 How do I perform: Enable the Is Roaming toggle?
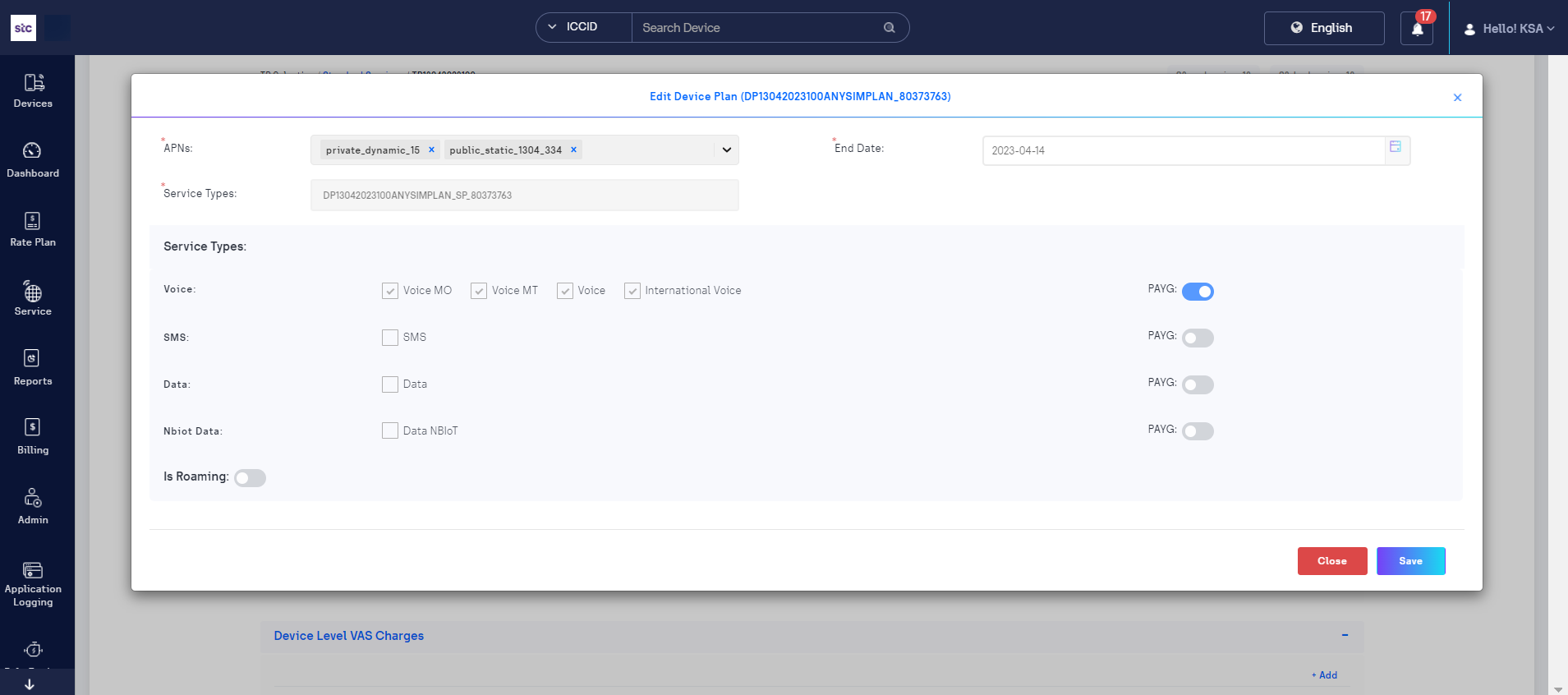click(250, 478)
